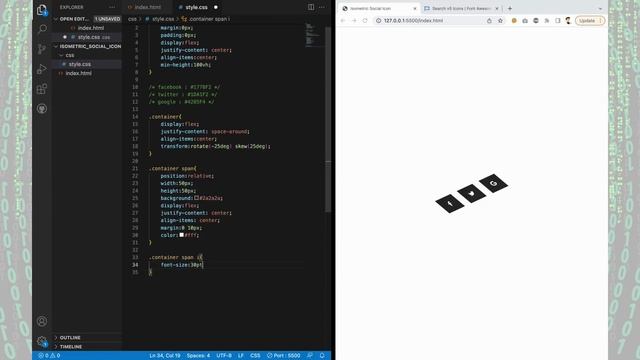Image resolution: width=640 pixels, height=360 pixels.
Task: Open the camera extension icon in Chrome
Action: [525, 20]
